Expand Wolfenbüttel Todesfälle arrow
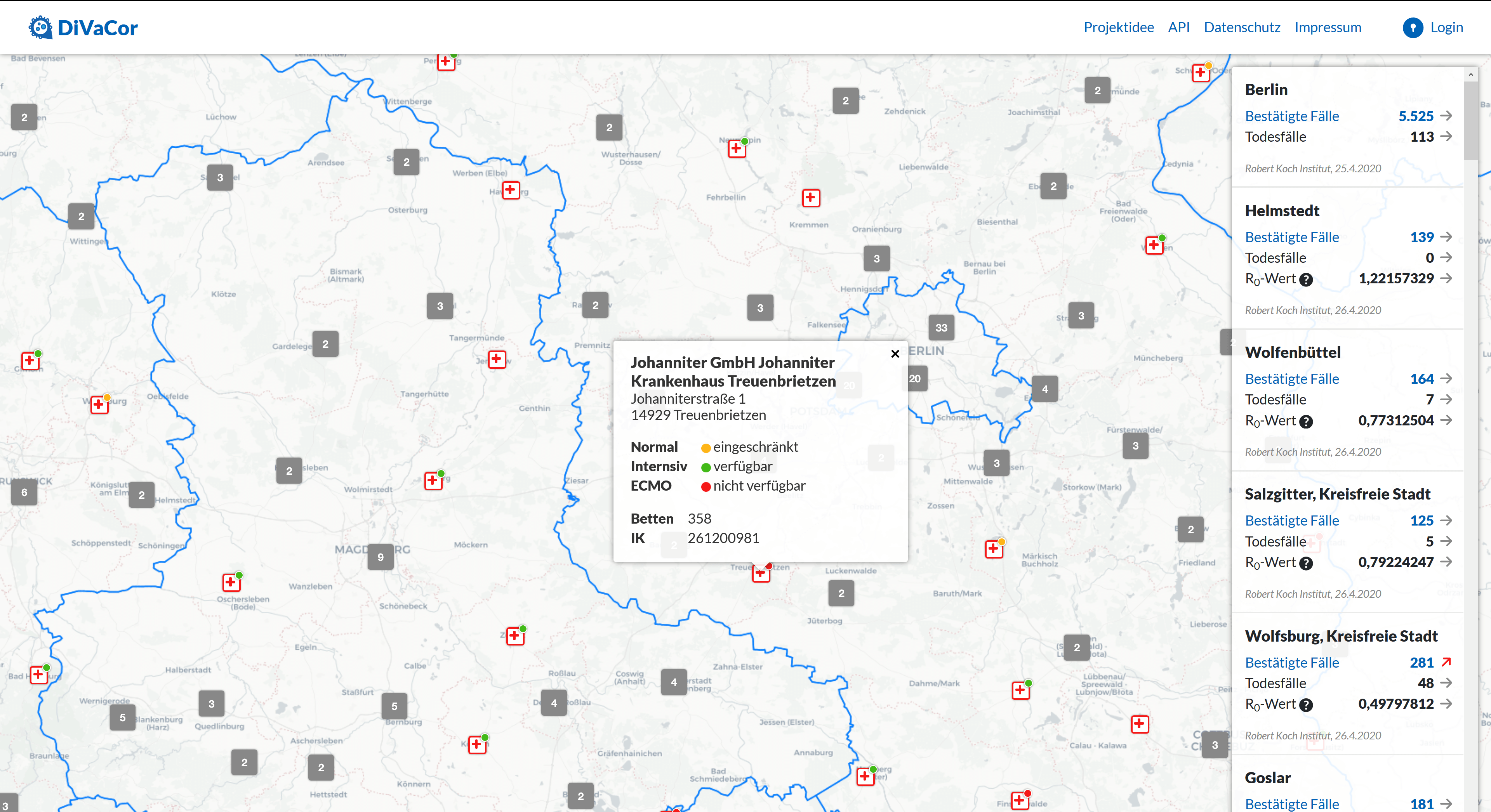The width and height of the screenshot is (1491, 812). coord(1446,399)
